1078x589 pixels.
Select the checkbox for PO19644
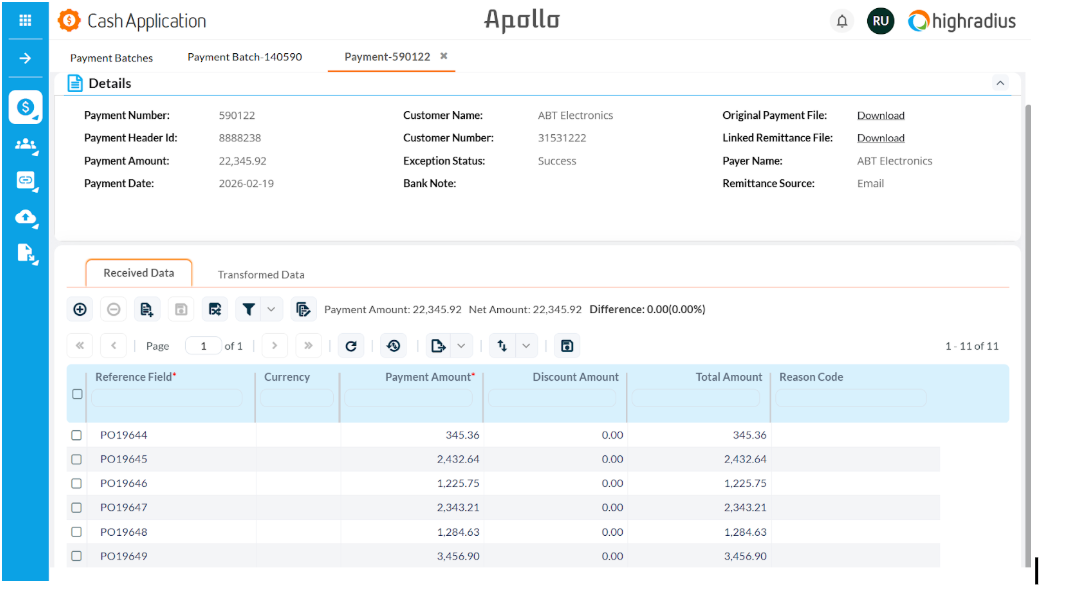click(x=76, y=435)
